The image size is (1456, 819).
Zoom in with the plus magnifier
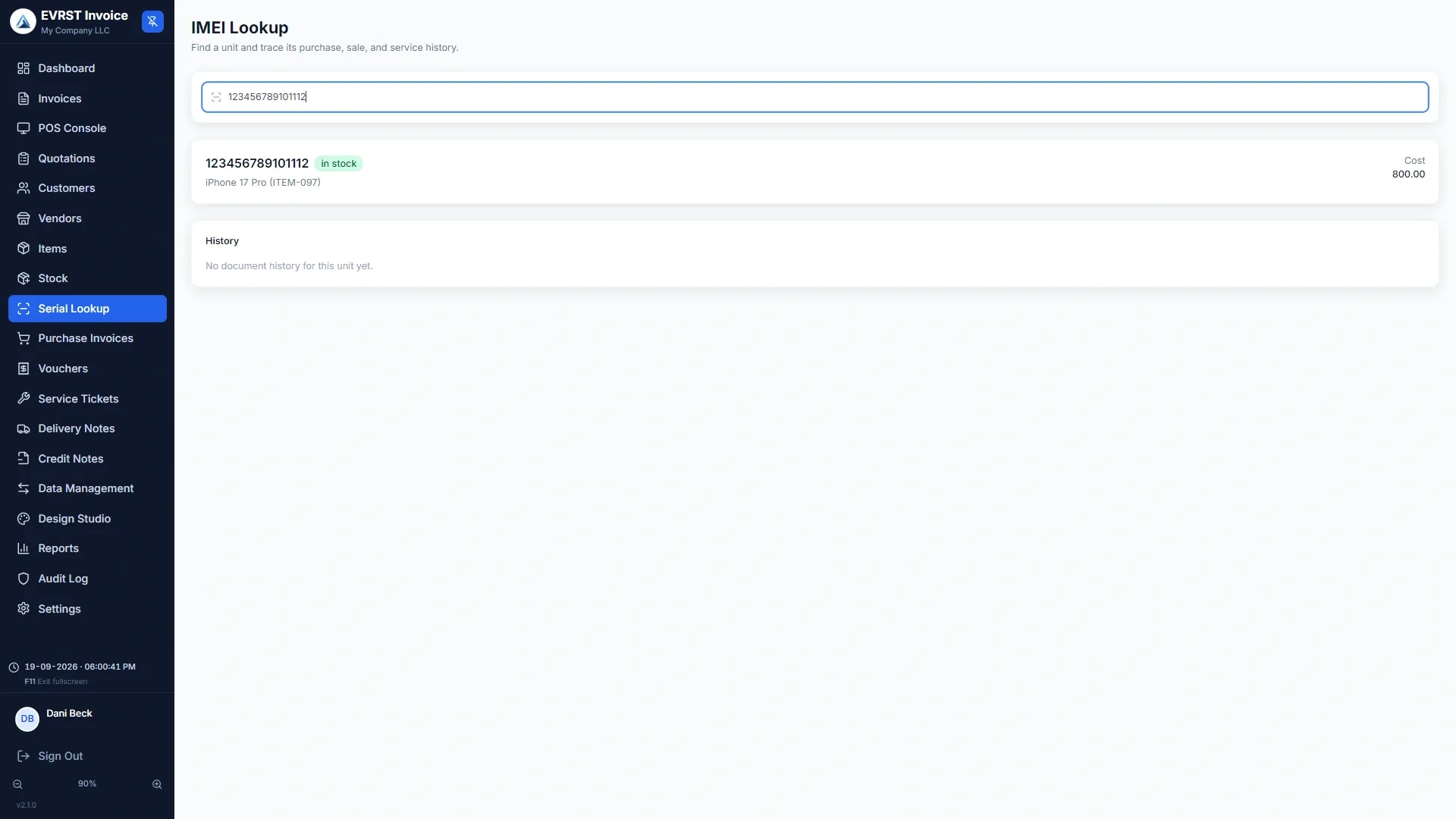(x=157, y=784)
